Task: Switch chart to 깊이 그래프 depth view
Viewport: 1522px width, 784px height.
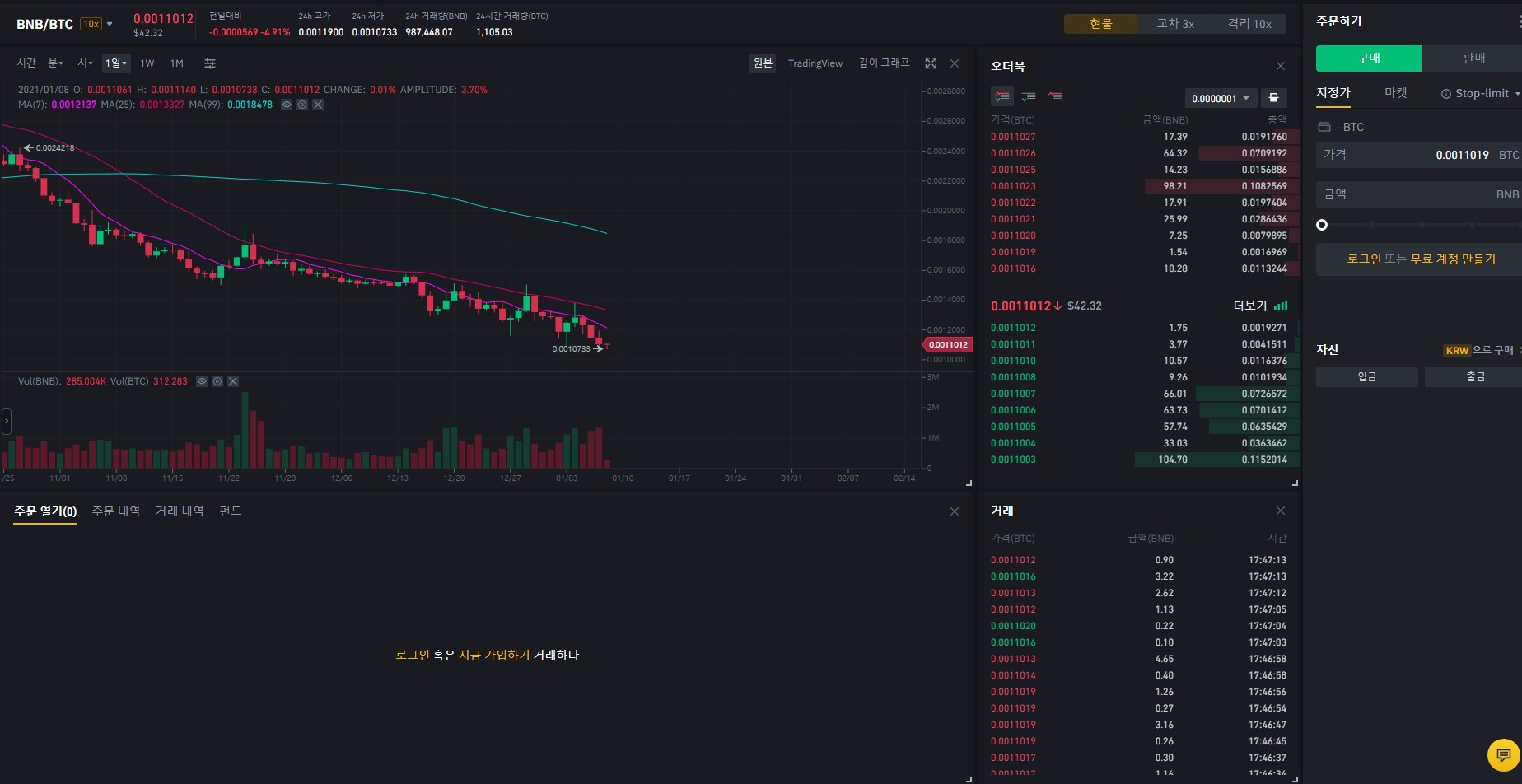Action: 885,63
